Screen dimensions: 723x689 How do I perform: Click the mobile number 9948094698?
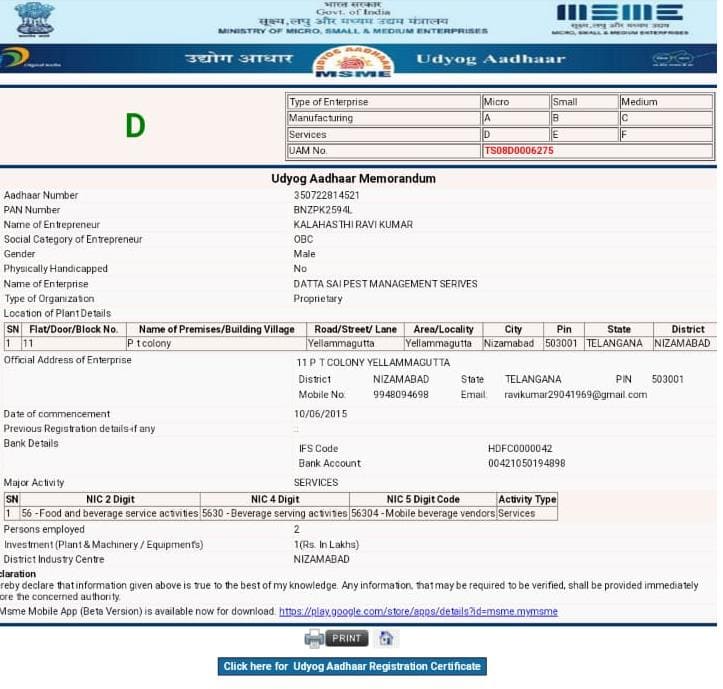(x=400, y=395)
